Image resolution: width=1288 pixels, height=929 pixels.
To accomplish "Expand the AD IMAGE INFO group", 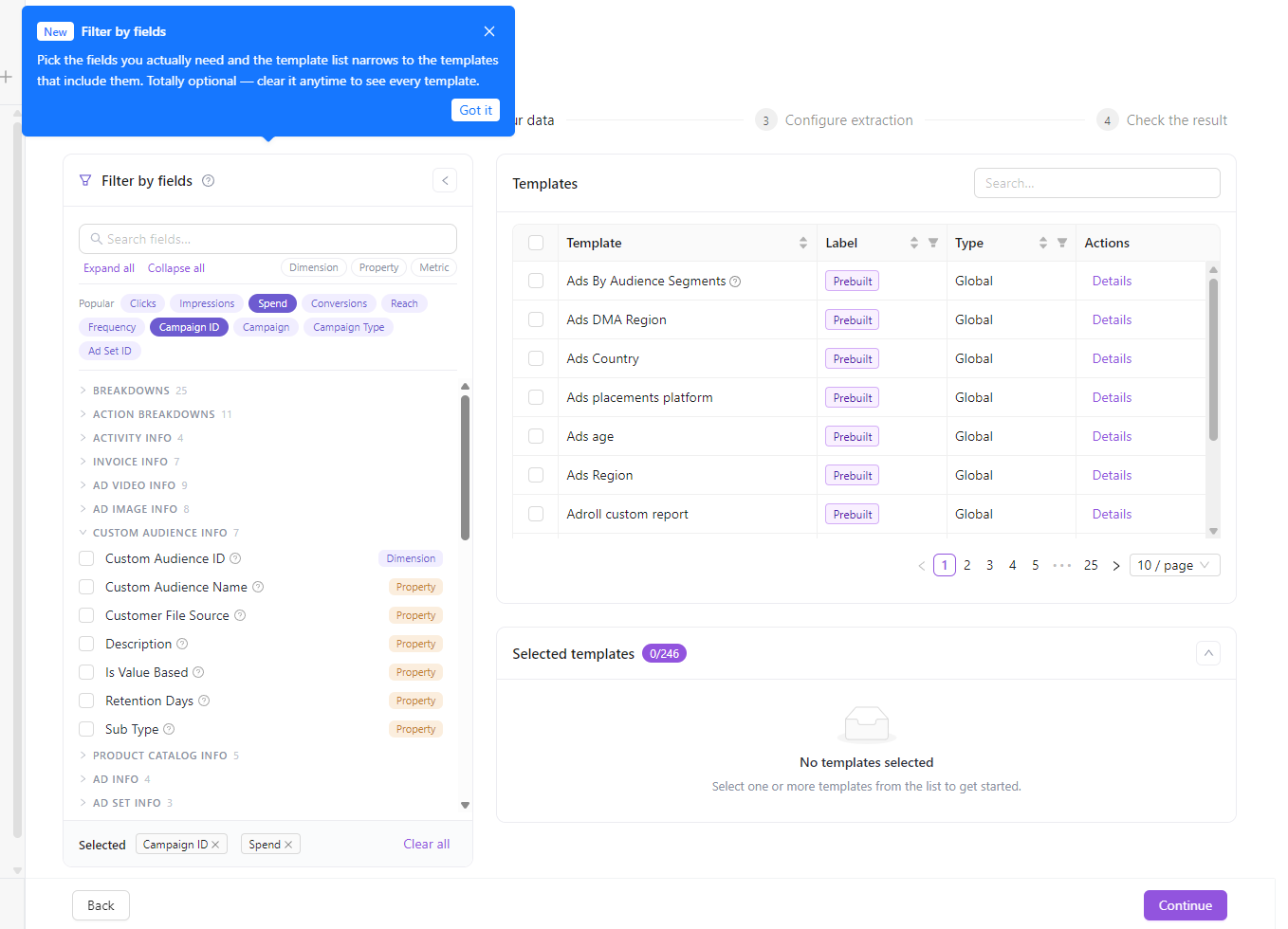I will (x=135, y=509).
